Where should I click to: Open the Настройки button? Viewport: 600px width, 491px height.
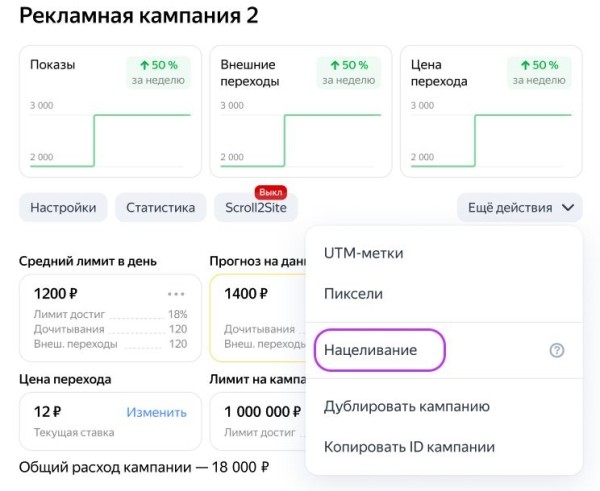click(x=63, y=208)
